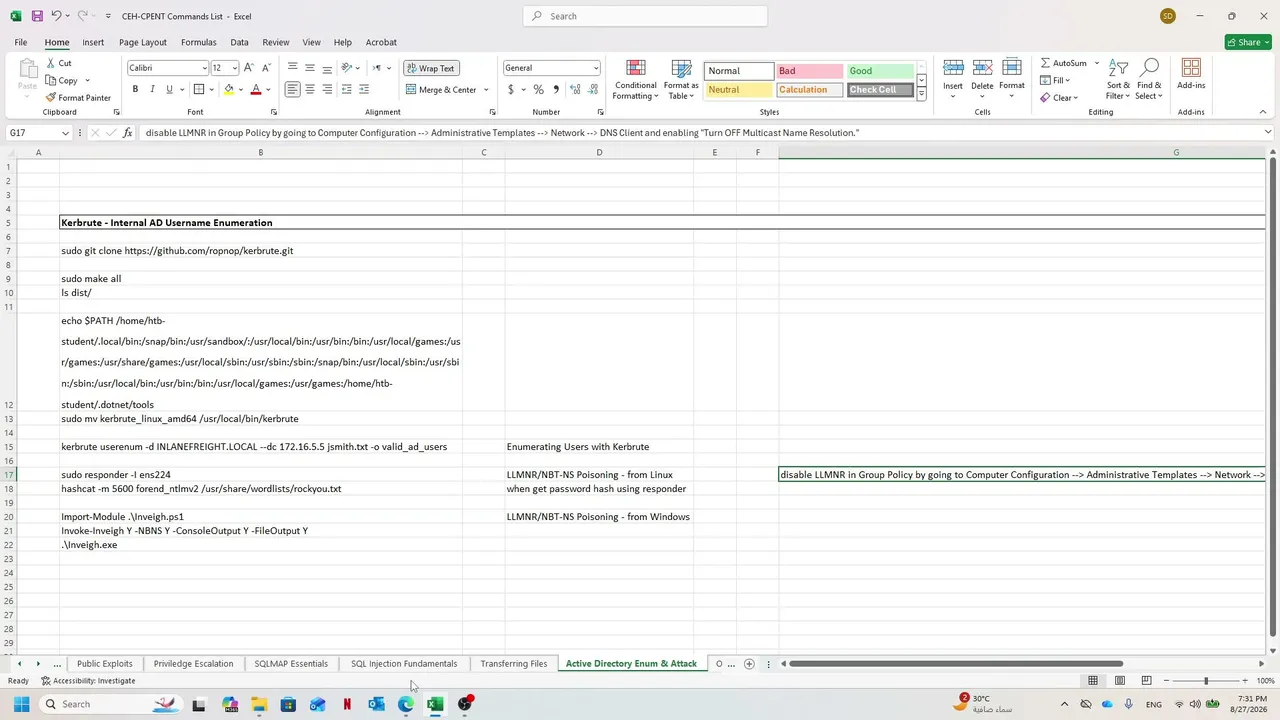Open Excel from the Windows taskbar

coord(435,704)
